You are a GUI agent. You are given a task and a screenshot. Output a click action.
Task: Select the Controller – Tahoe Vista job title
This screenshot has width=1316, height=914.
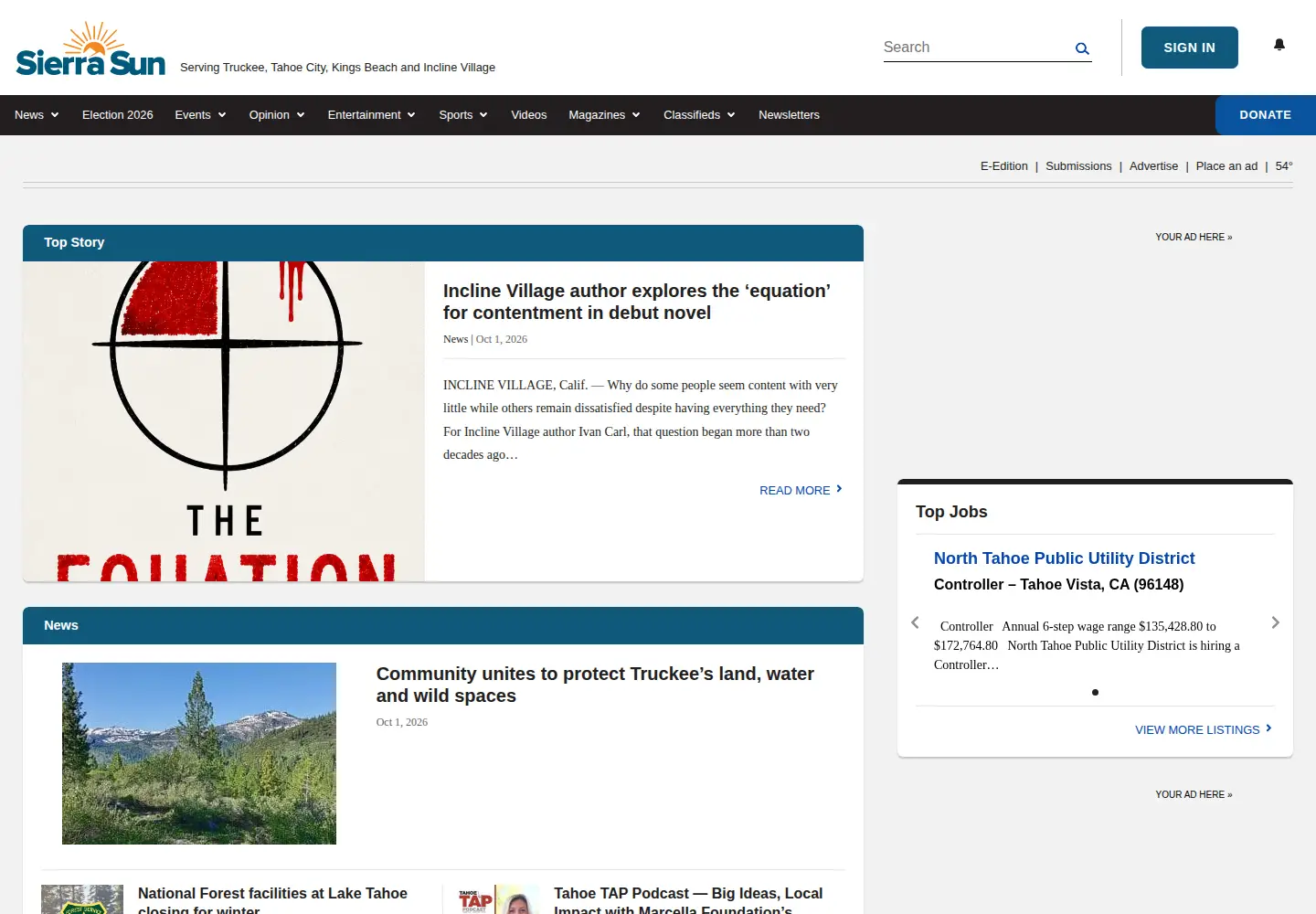click(1059, 585)
